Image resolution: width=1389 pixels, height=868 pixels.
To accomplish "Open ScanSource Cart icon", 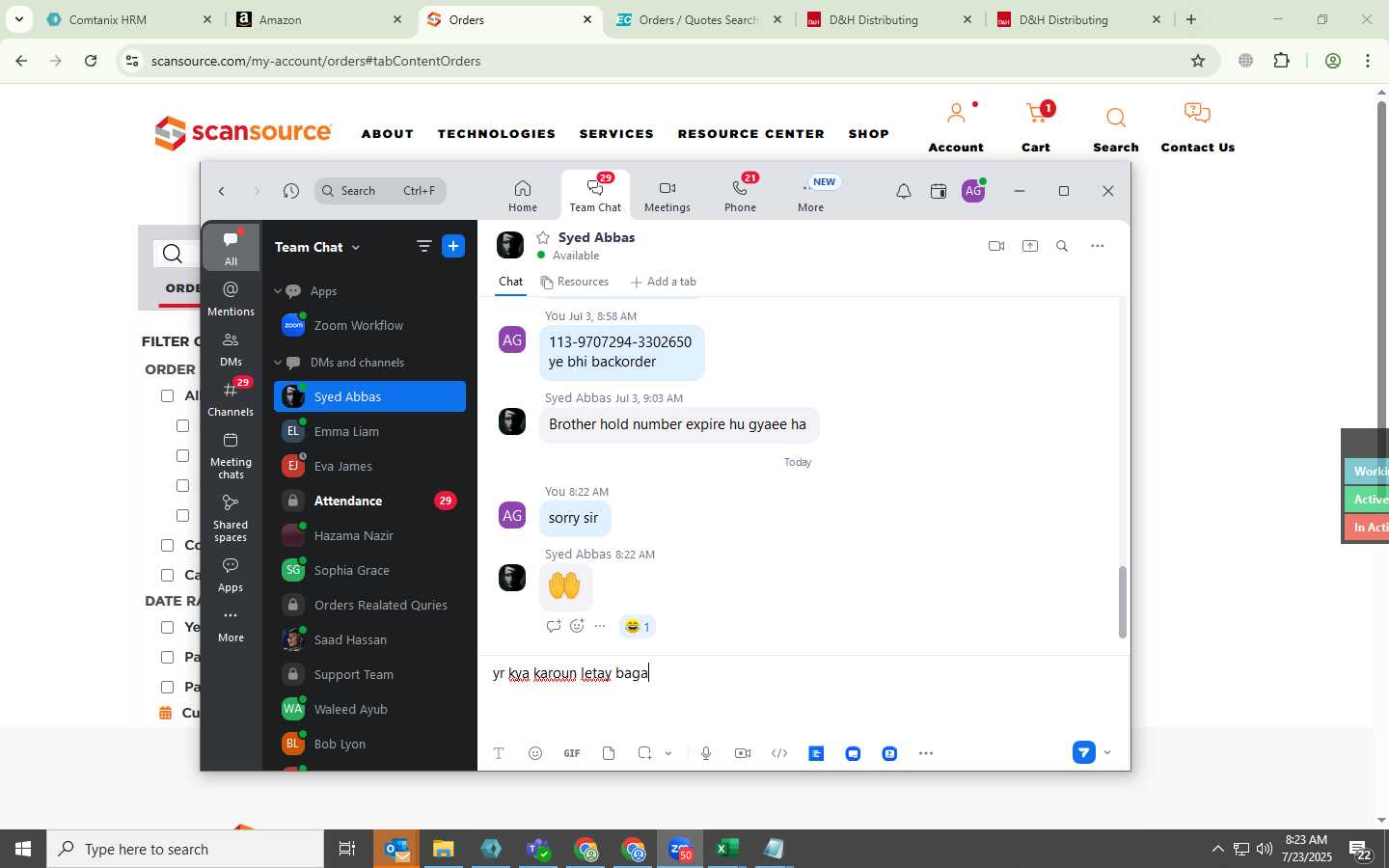I will click(1036, 126).
